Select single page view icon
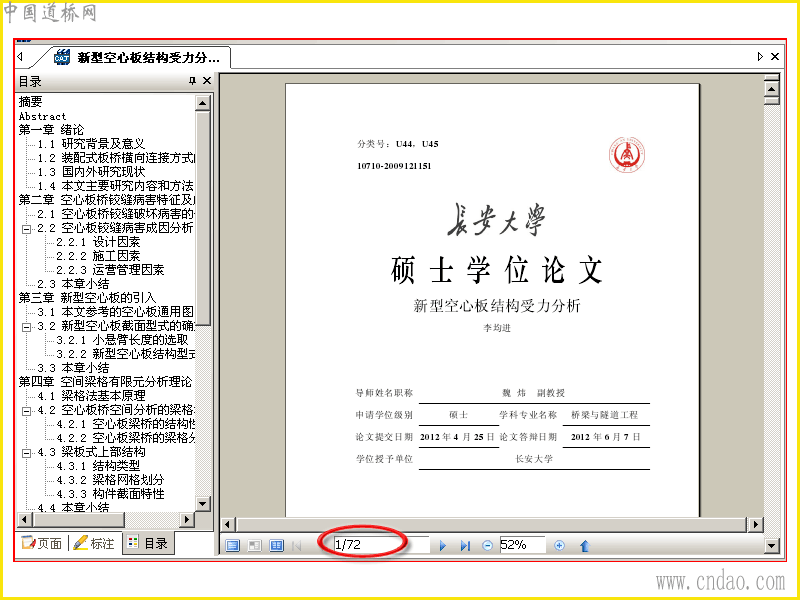Image resolution: width=800 pixels, height=600 pixels. [x=233, y=545]
